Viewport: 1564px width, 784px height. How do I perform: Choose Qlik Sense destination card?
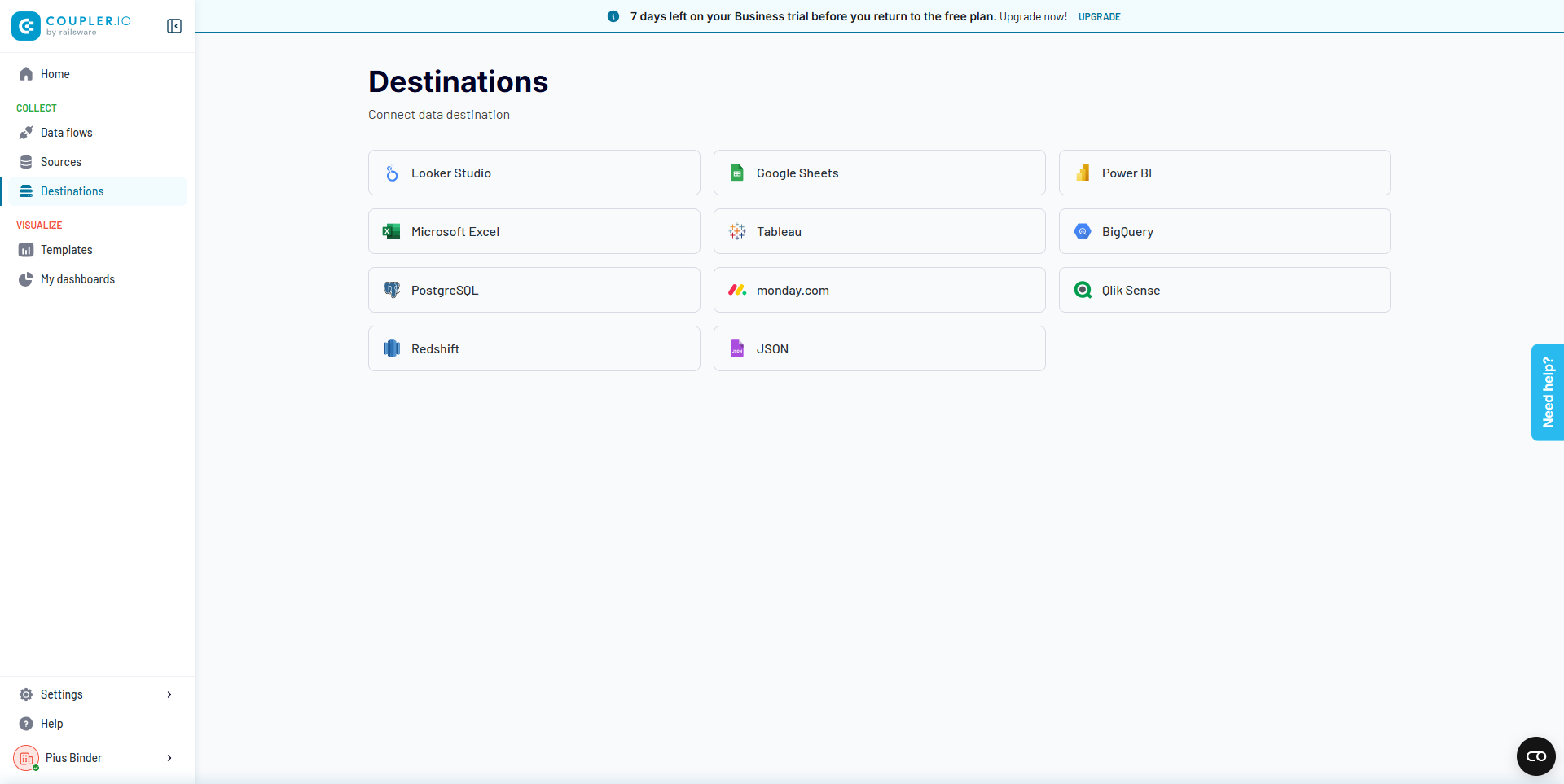pyautogui.click(x=1225, y=290)
